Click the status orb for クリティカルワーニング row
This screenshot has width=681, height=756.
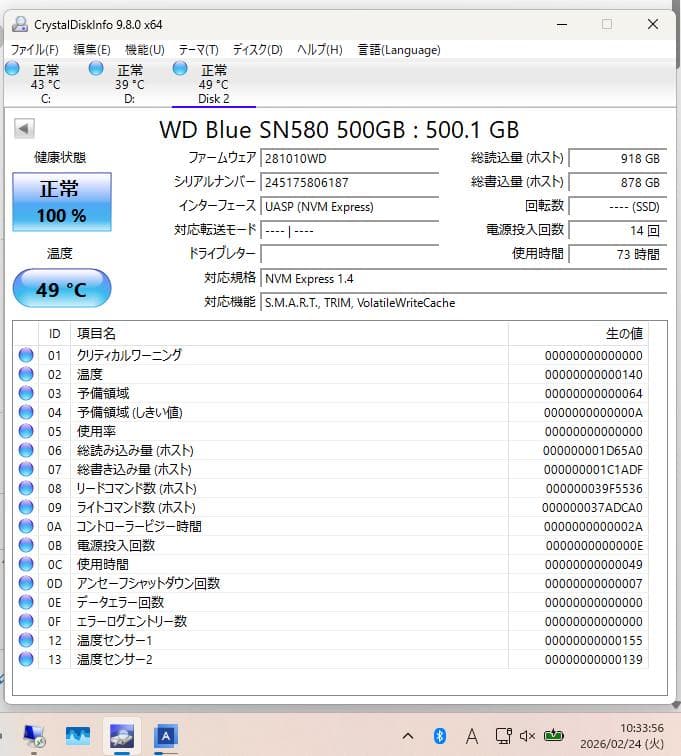26,355
